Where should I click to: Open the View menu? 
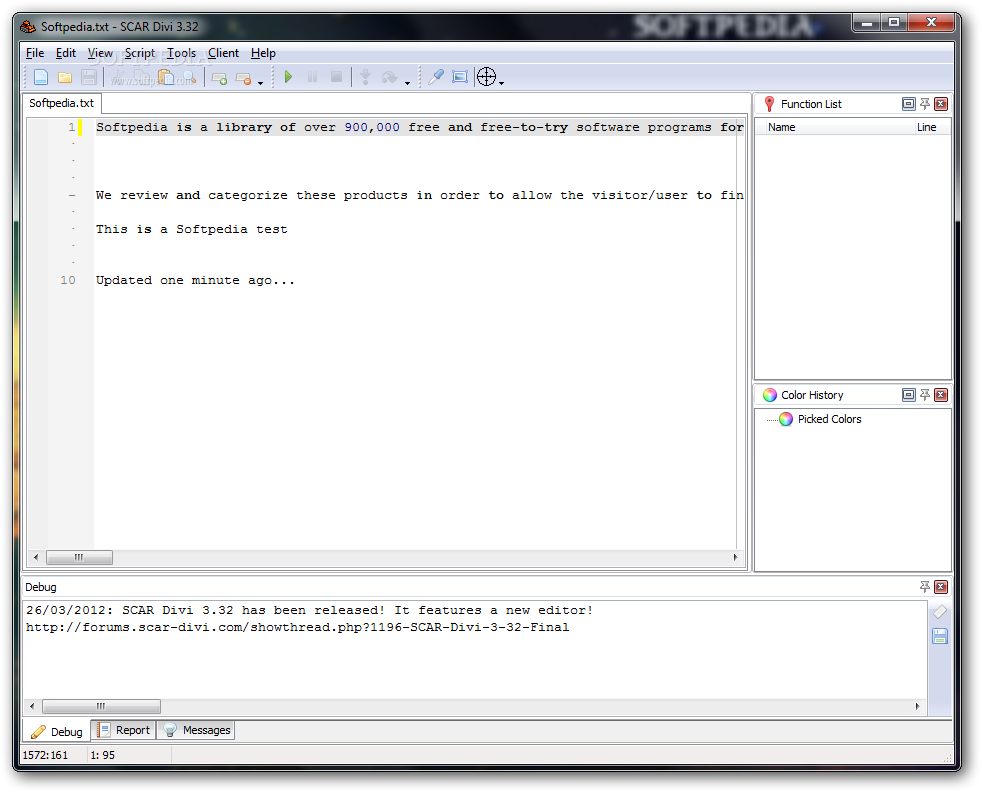pyautogui.click(x=100, y=53)
